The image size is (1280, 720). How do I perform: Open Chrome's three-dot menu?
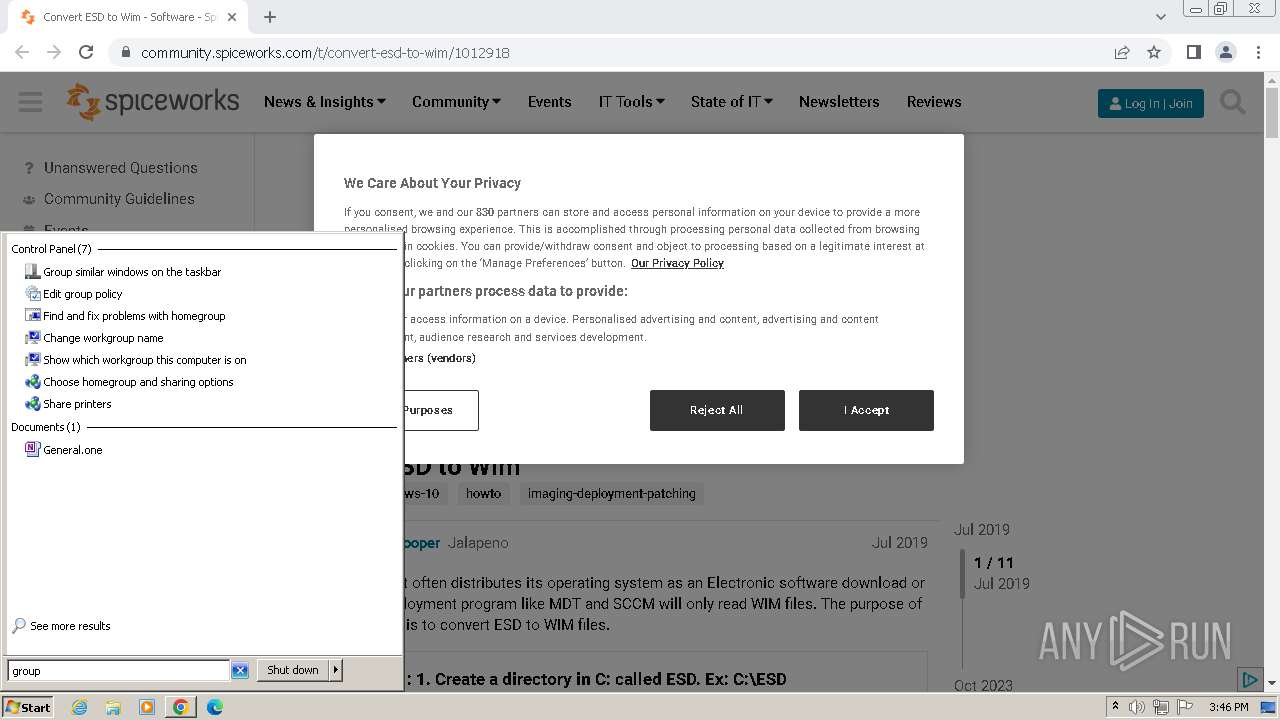tap(1258, 52)
